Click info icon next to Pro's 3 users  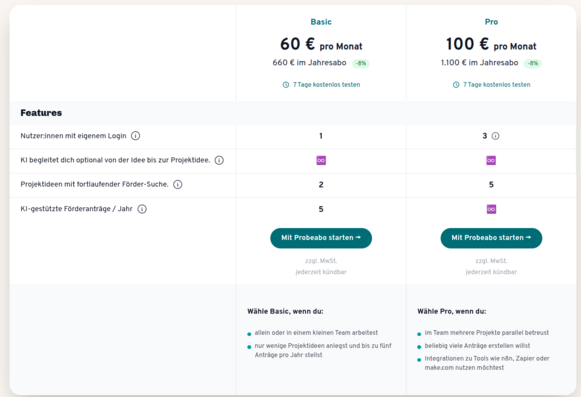click(x=495, y=136)
